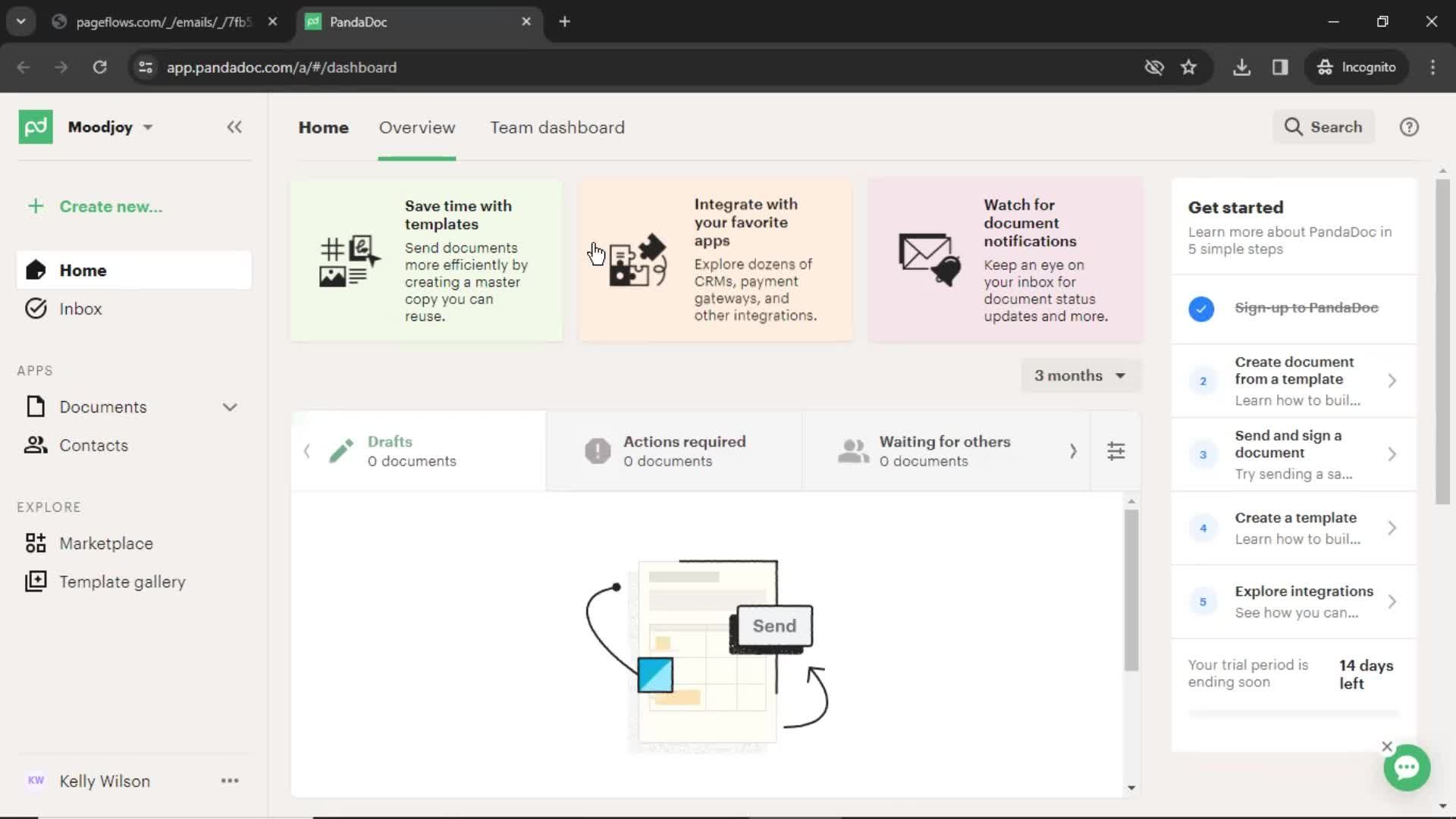Select the Actions required tab

pyautogui.click(x=674, y=451)
